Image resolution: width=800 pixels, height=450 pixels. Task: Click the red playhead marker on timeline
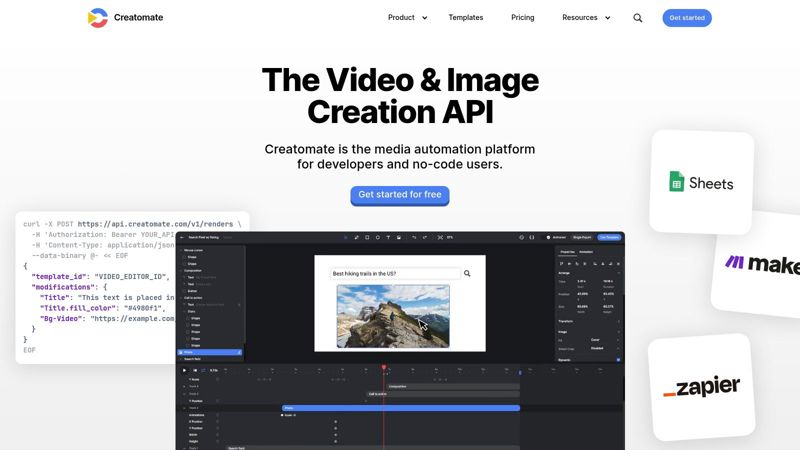coord(384,367)
